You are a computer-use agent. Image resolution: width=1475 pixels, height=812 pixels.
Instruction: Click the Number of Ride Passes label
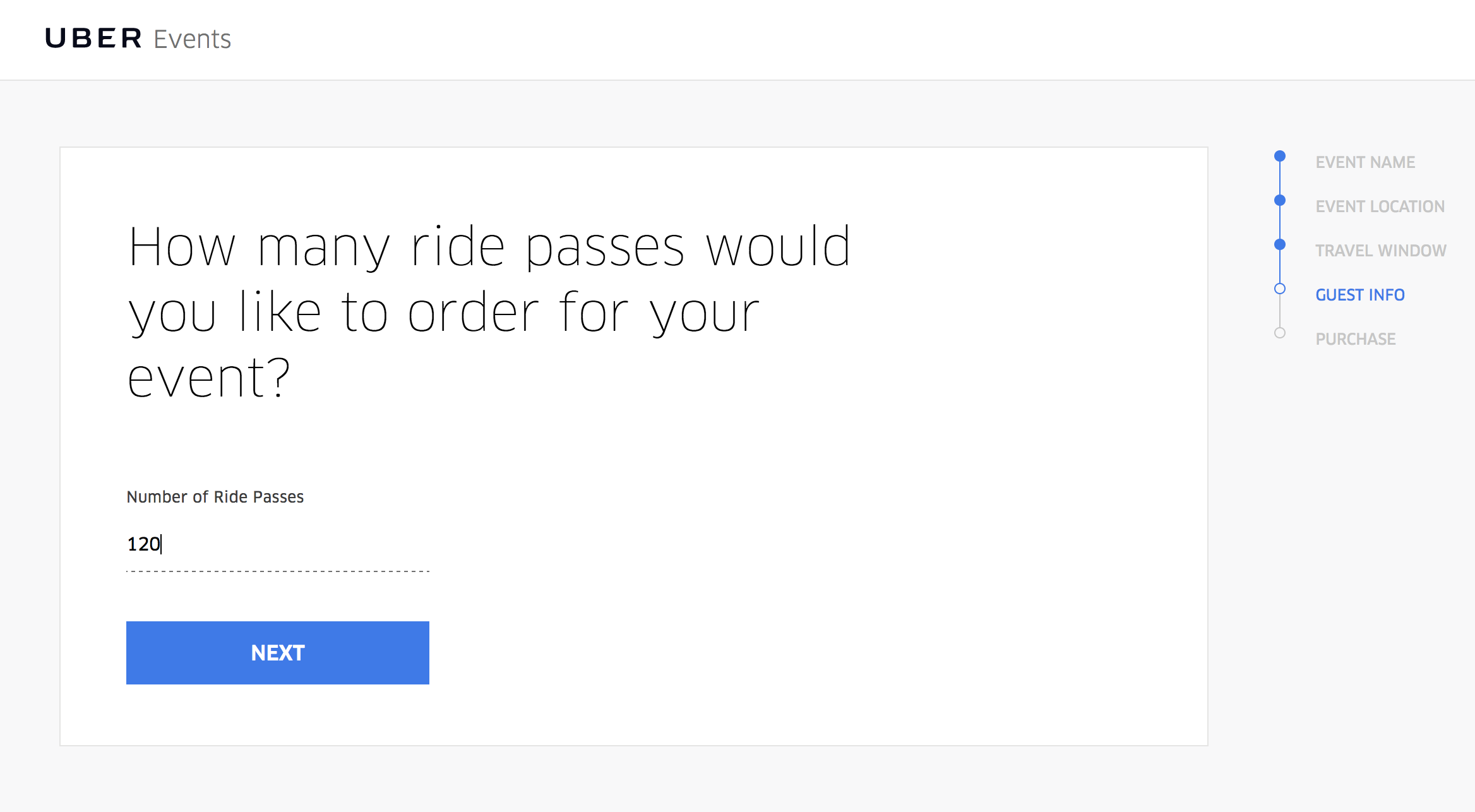(x=215, y=497)
